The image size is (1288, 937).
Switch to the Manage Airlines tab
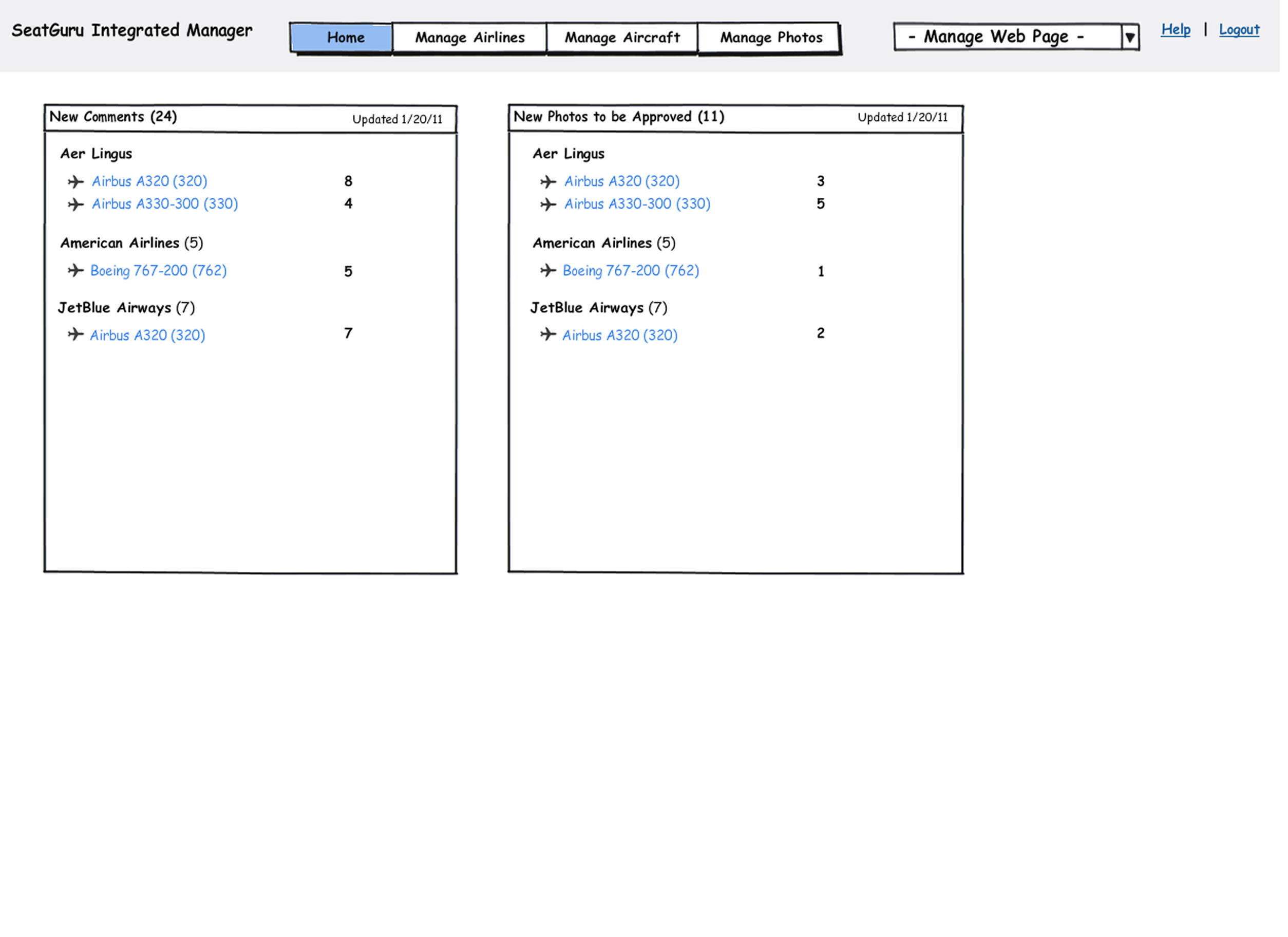click(x=471, y=38)
